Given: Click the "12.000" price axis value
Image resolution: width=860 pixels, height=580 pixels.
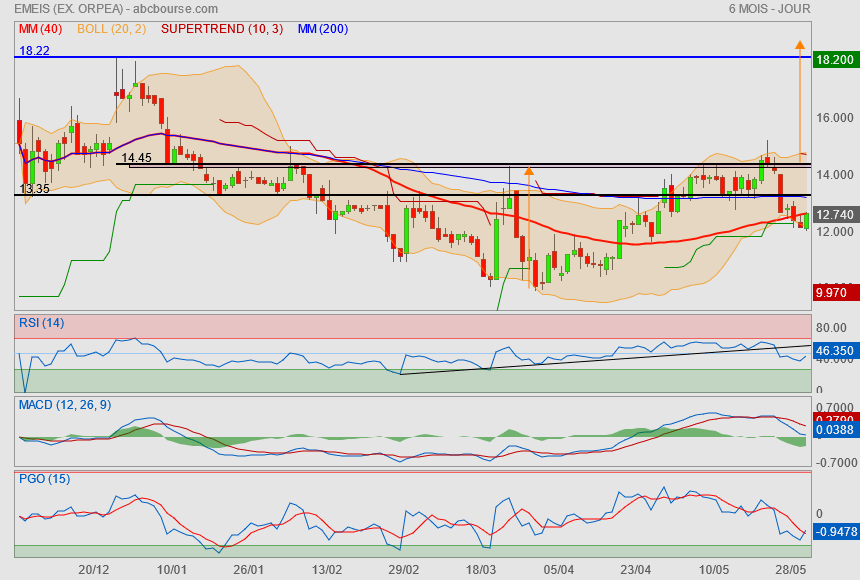Looking at the screenshot, I should [835, 232].
